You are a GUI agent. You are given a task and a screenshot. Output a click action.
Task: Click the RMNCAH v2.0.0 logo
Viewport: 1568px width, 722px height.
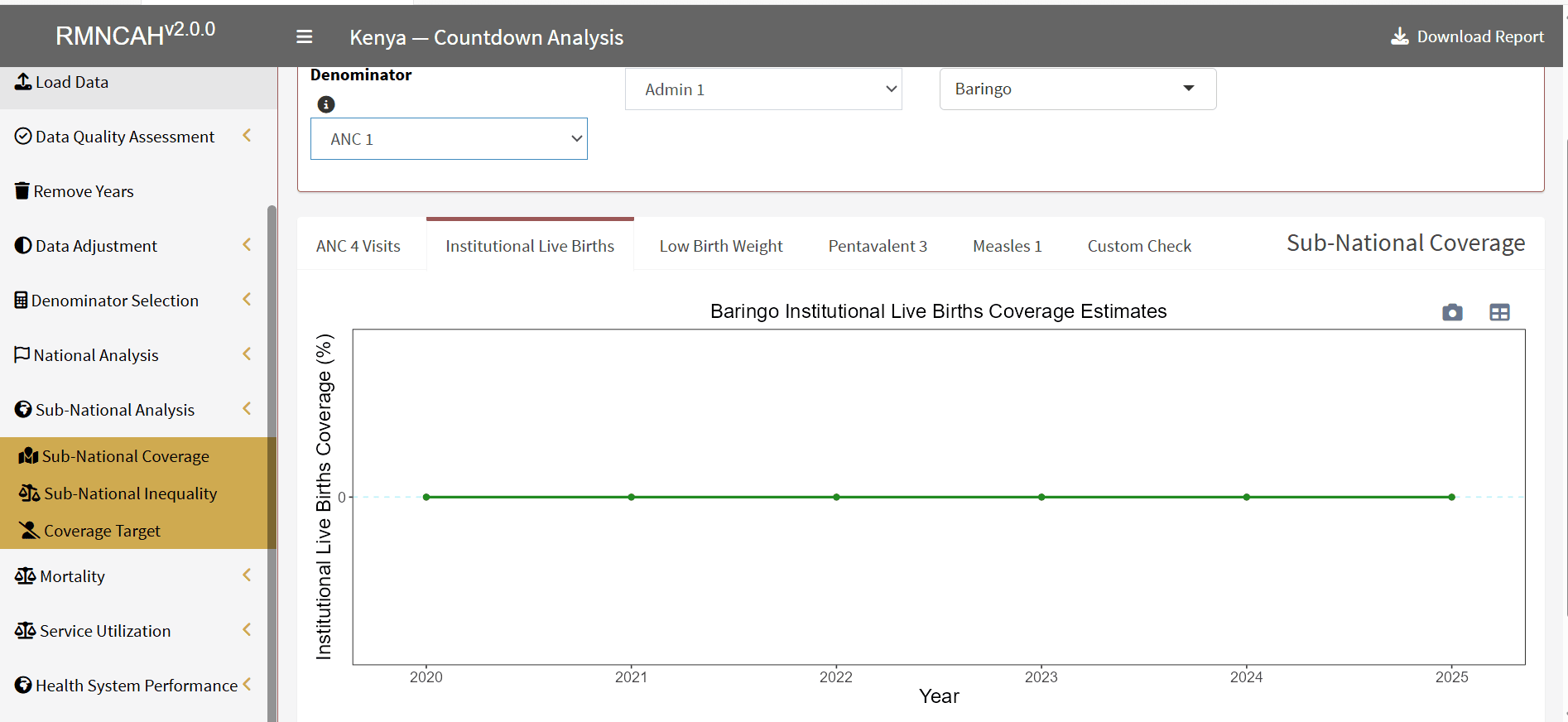click(x=135, y=35)
